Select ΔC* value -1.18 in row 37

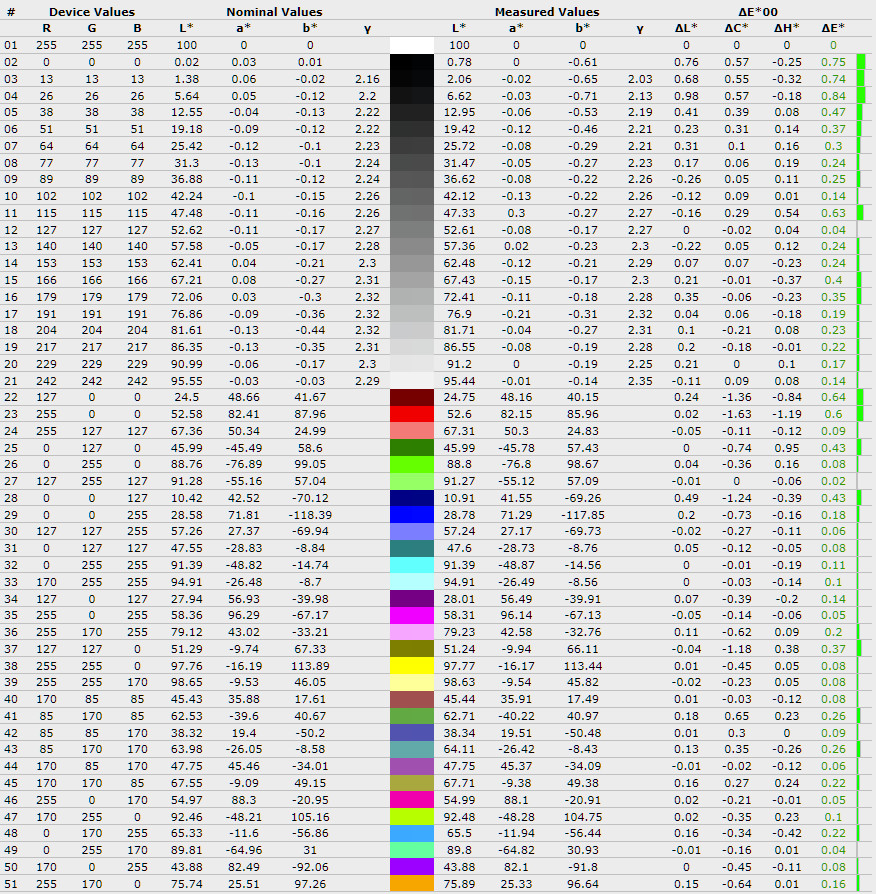[x=736, y=649]
